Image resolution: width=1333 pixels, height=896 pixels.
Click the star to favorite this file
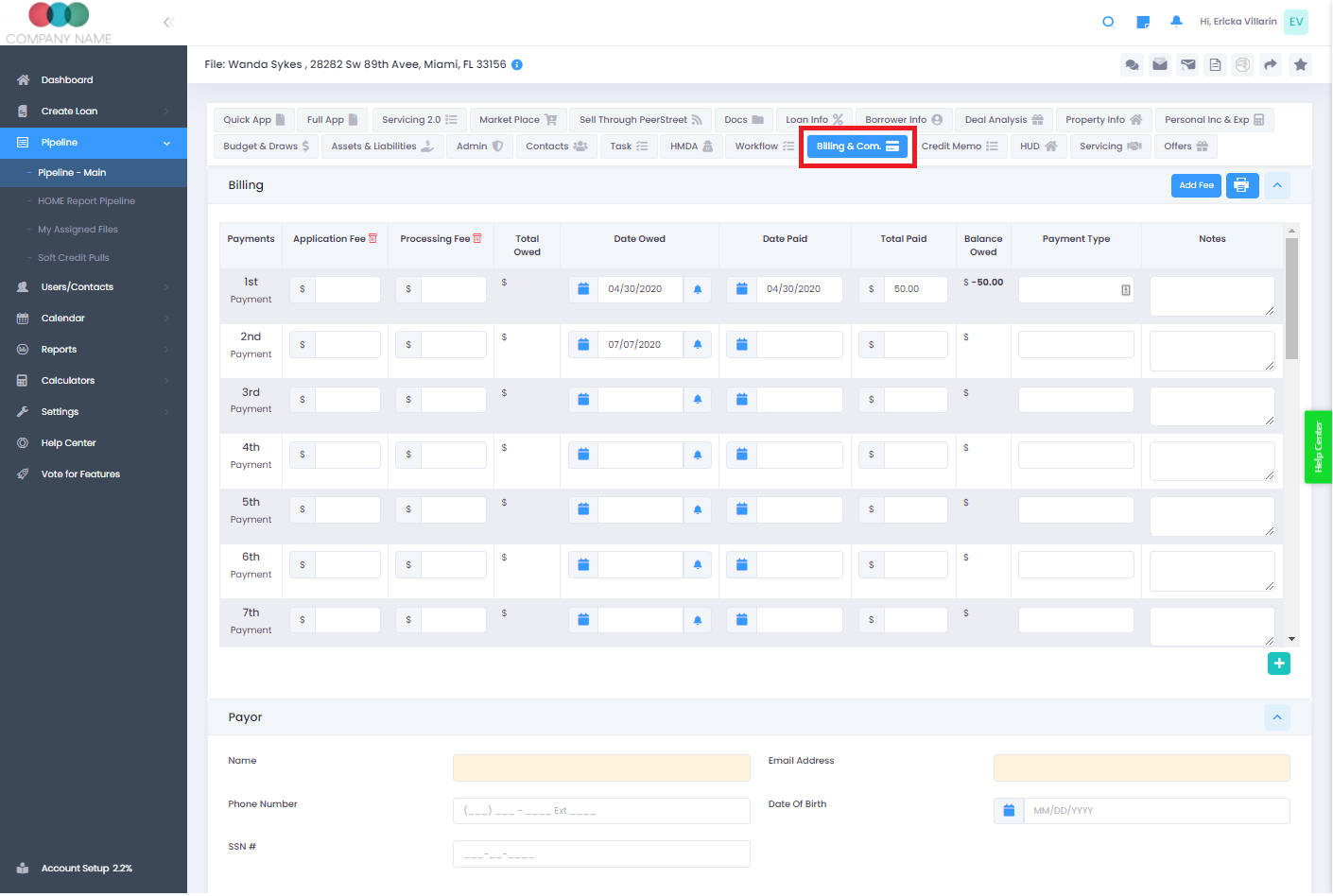(1300, 64)
